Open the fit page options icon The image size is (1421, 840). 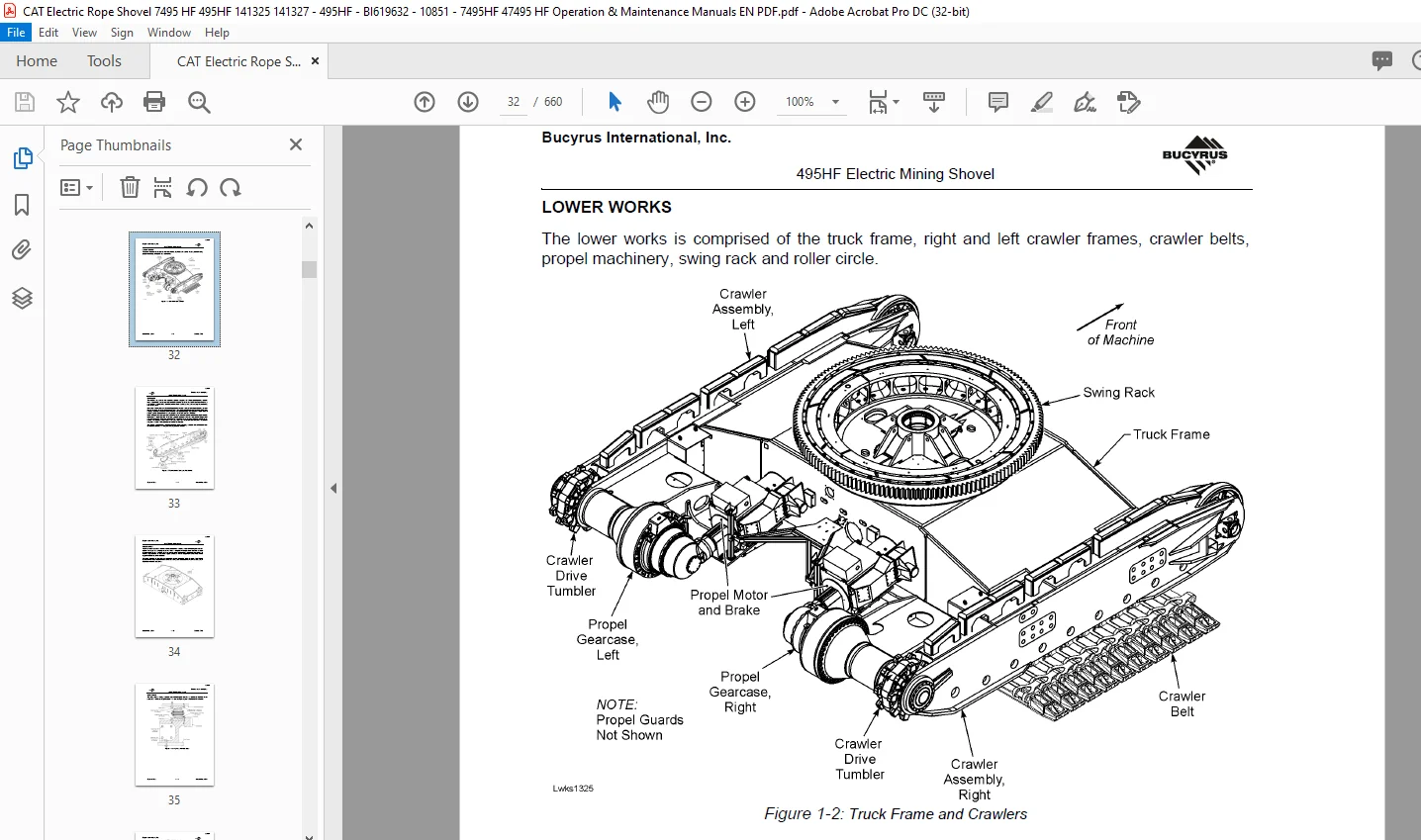pyautogui.click(x=878, y=102)
